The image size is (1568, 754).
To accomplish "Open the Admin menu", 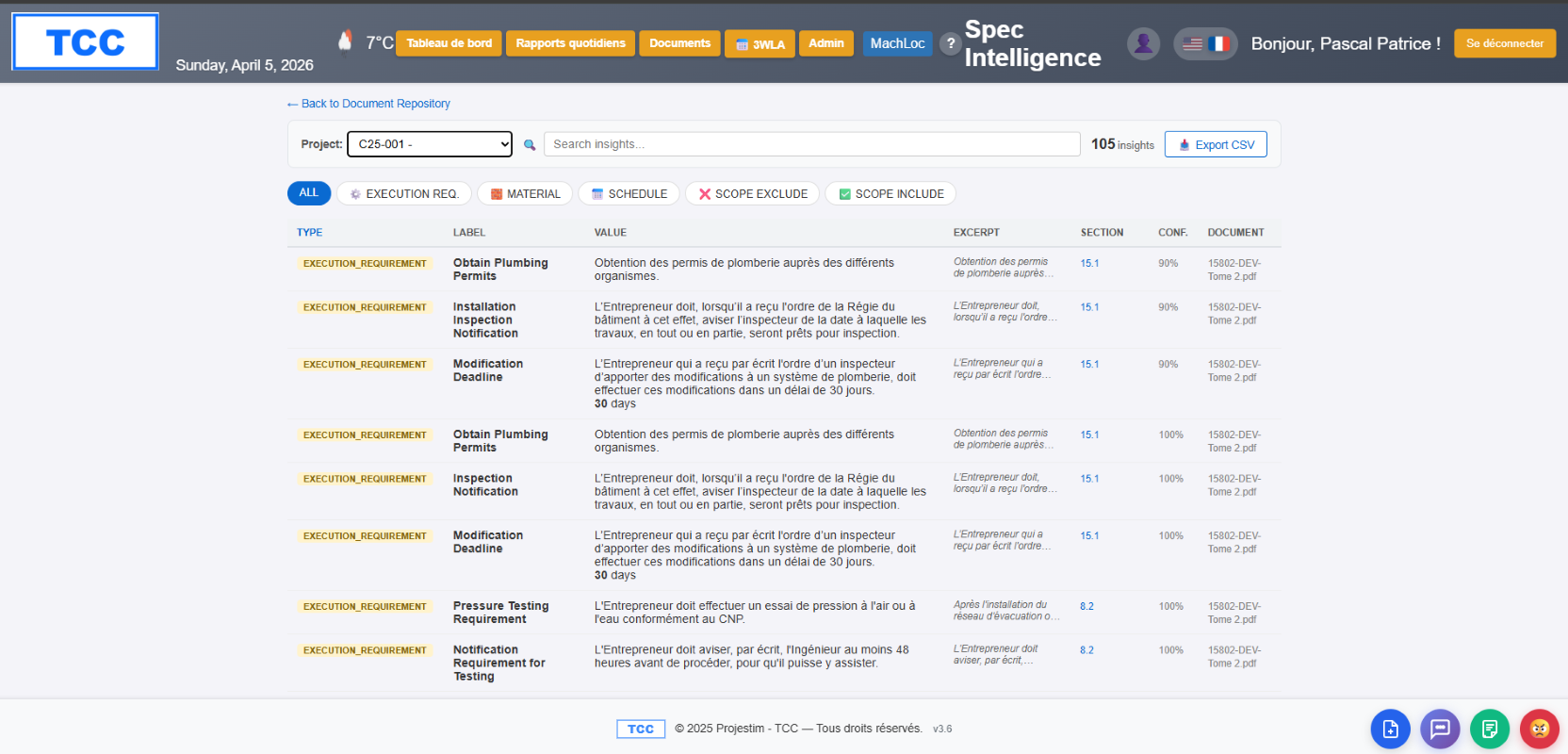I will click(826, 43).
